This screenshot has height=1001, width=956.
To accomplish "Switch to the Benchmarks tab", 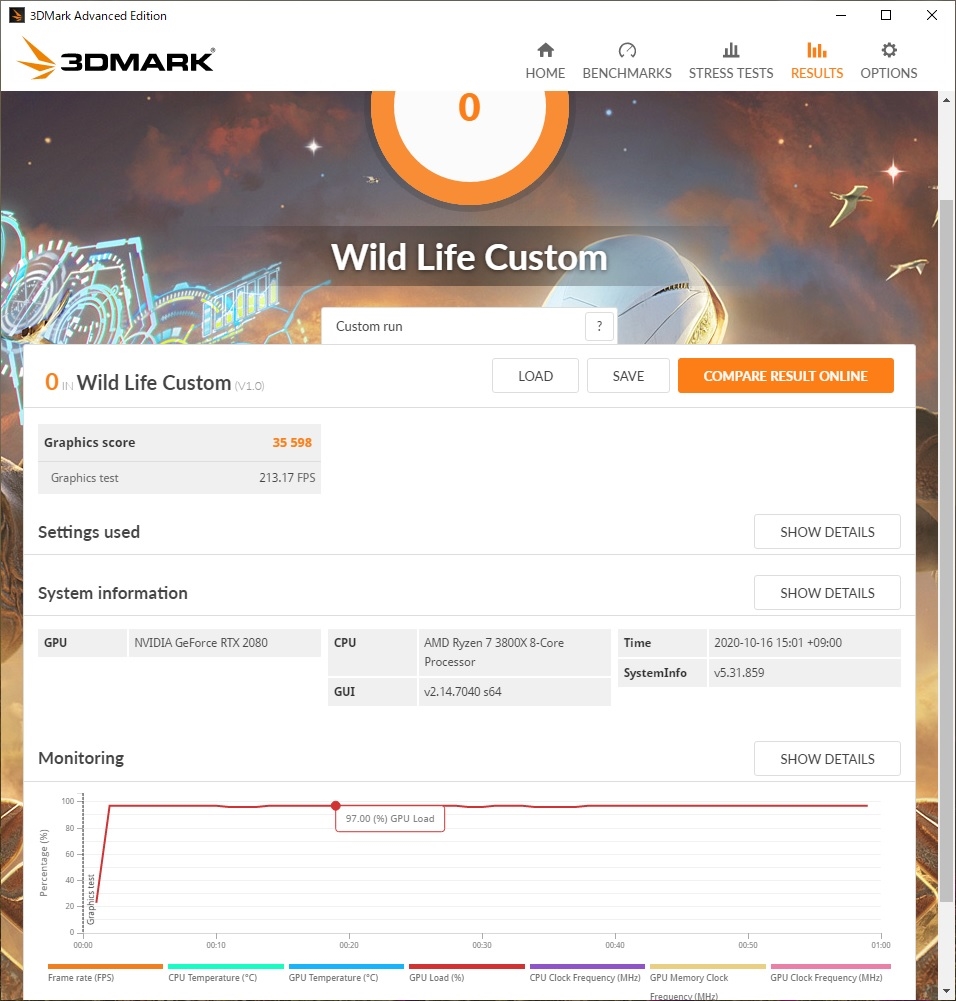I will point(627,61).
